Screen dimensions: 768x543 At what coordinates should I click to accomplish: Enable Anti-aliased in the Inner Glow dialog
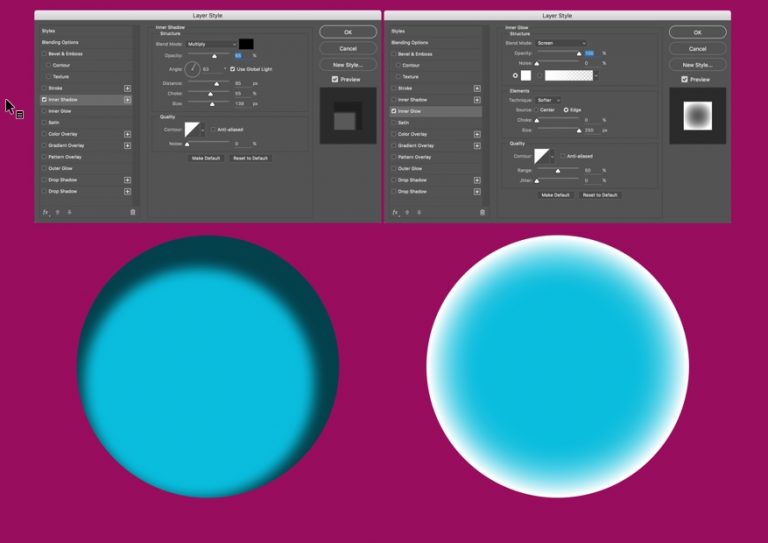(x=563, y=156)
